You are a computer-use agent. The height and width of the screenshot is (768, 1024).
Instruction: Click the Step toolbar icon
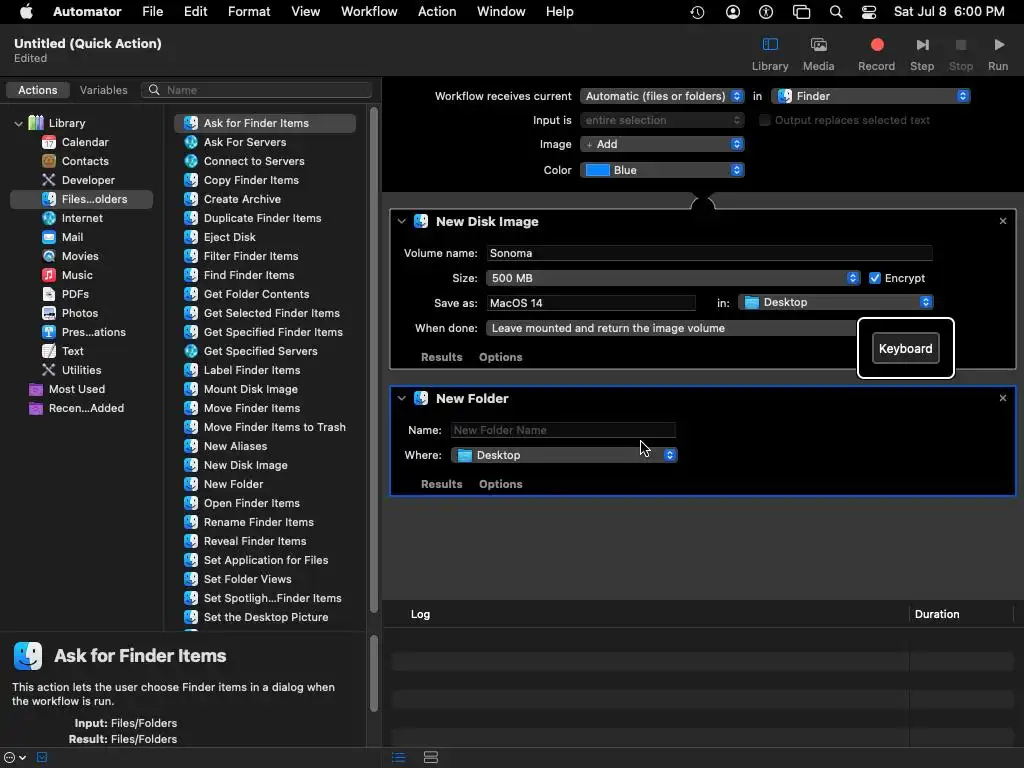921,45
